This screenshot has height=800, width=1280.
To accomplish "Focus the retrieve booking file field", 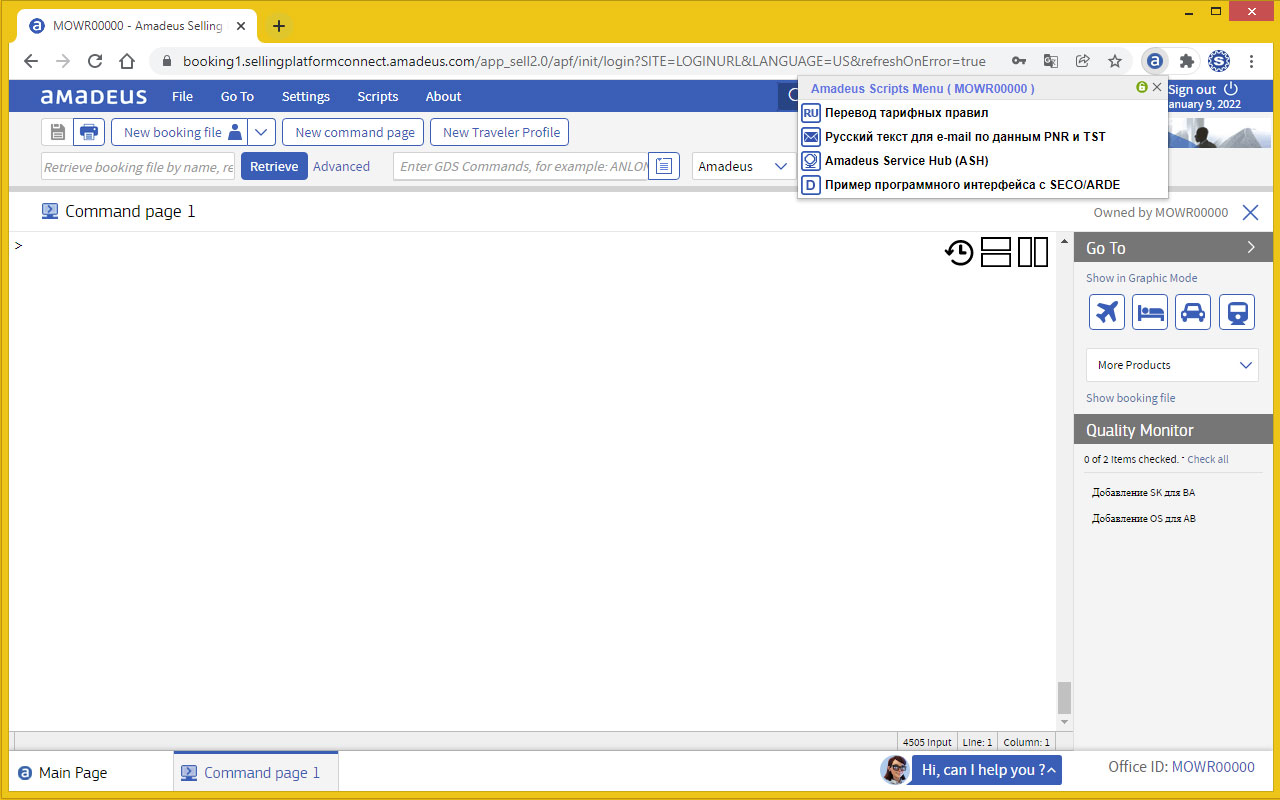I will (138, 166).
